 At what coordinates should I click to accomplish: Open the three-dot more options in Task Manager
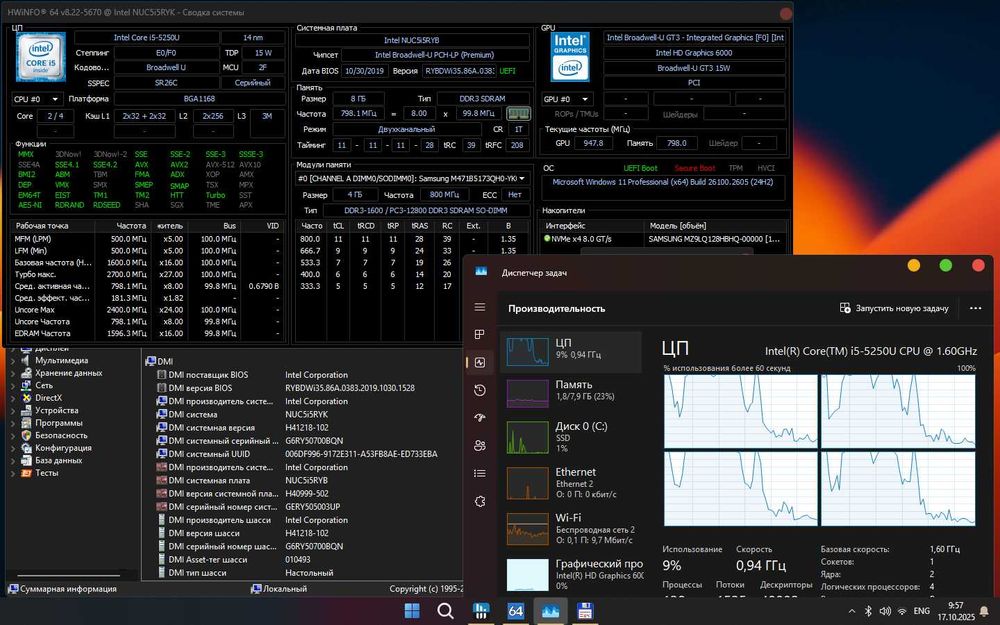point(975,308)
